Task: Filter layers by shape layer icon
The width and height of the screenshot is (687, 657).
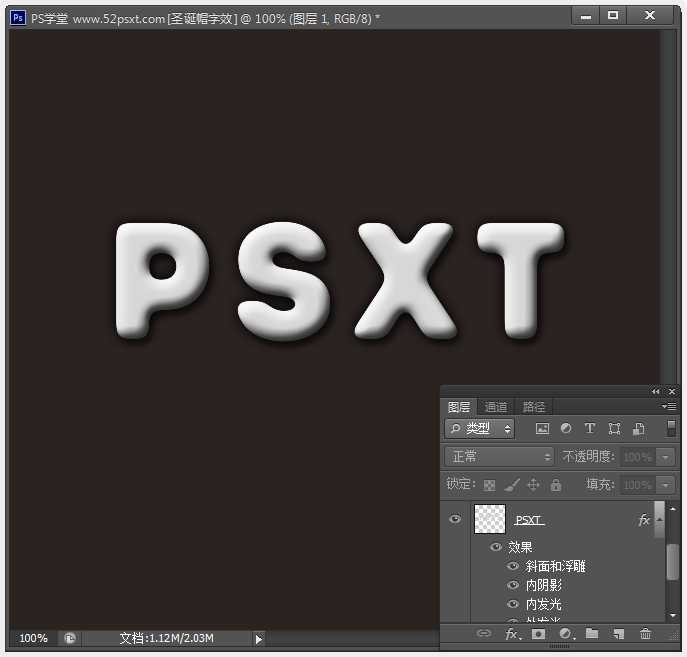Action: tap(614, 428)
